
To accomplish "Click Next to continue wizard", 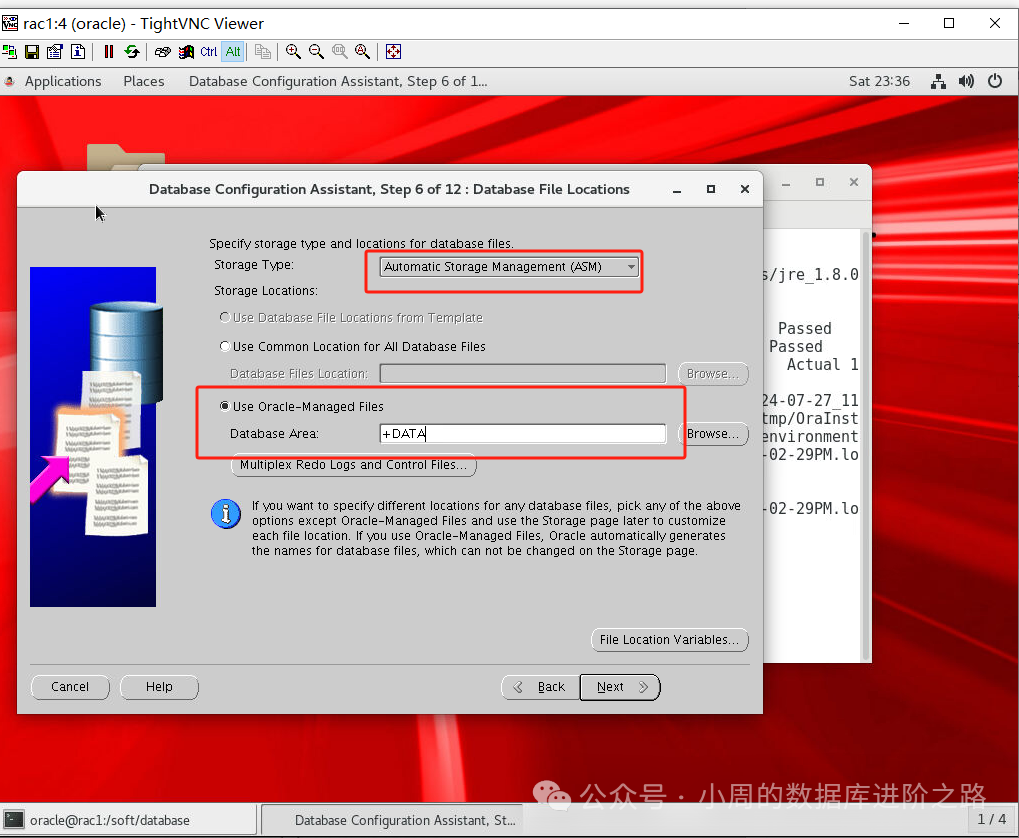I will (x=620, y=687).
